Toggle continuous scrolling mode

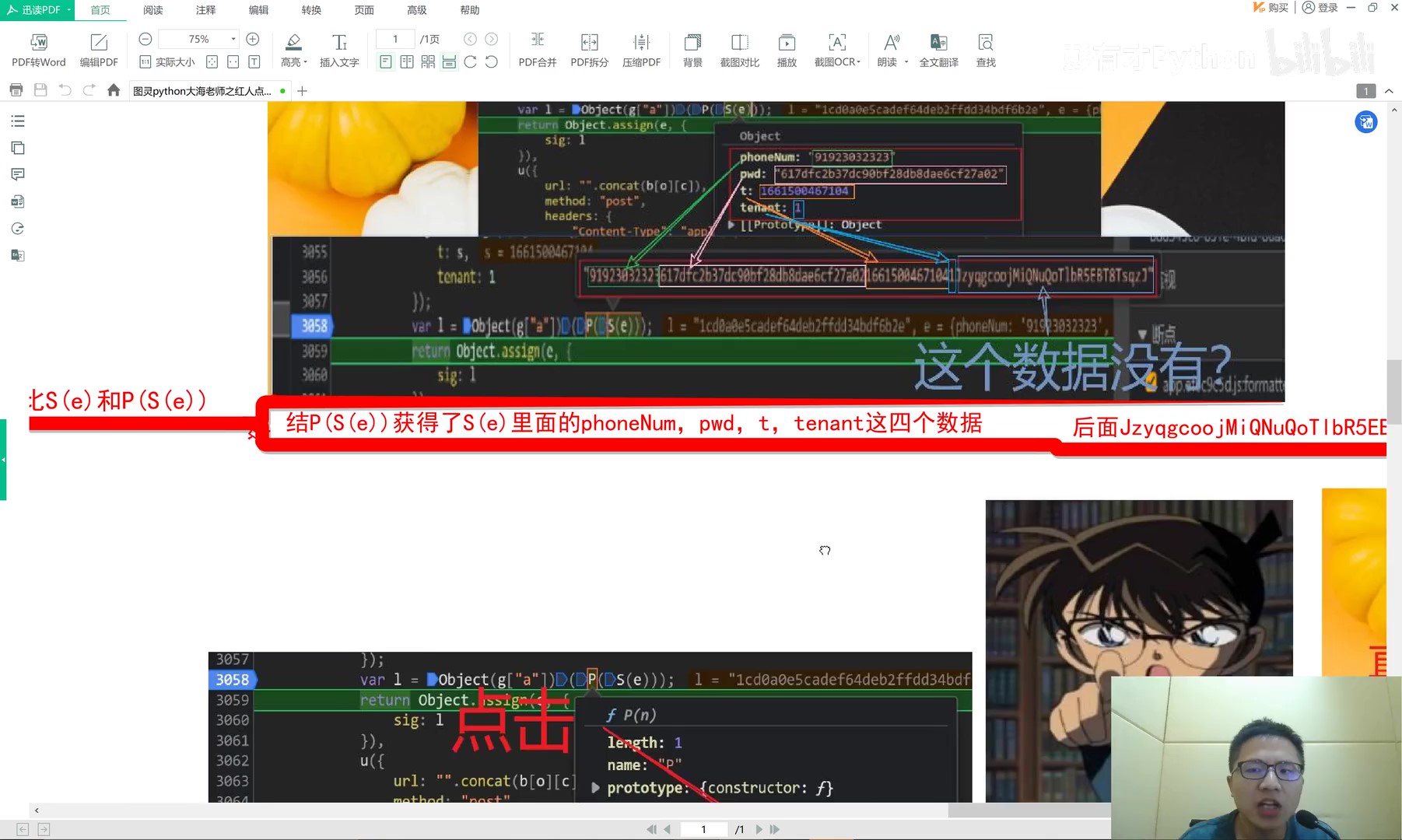click(x=449, y=62)
